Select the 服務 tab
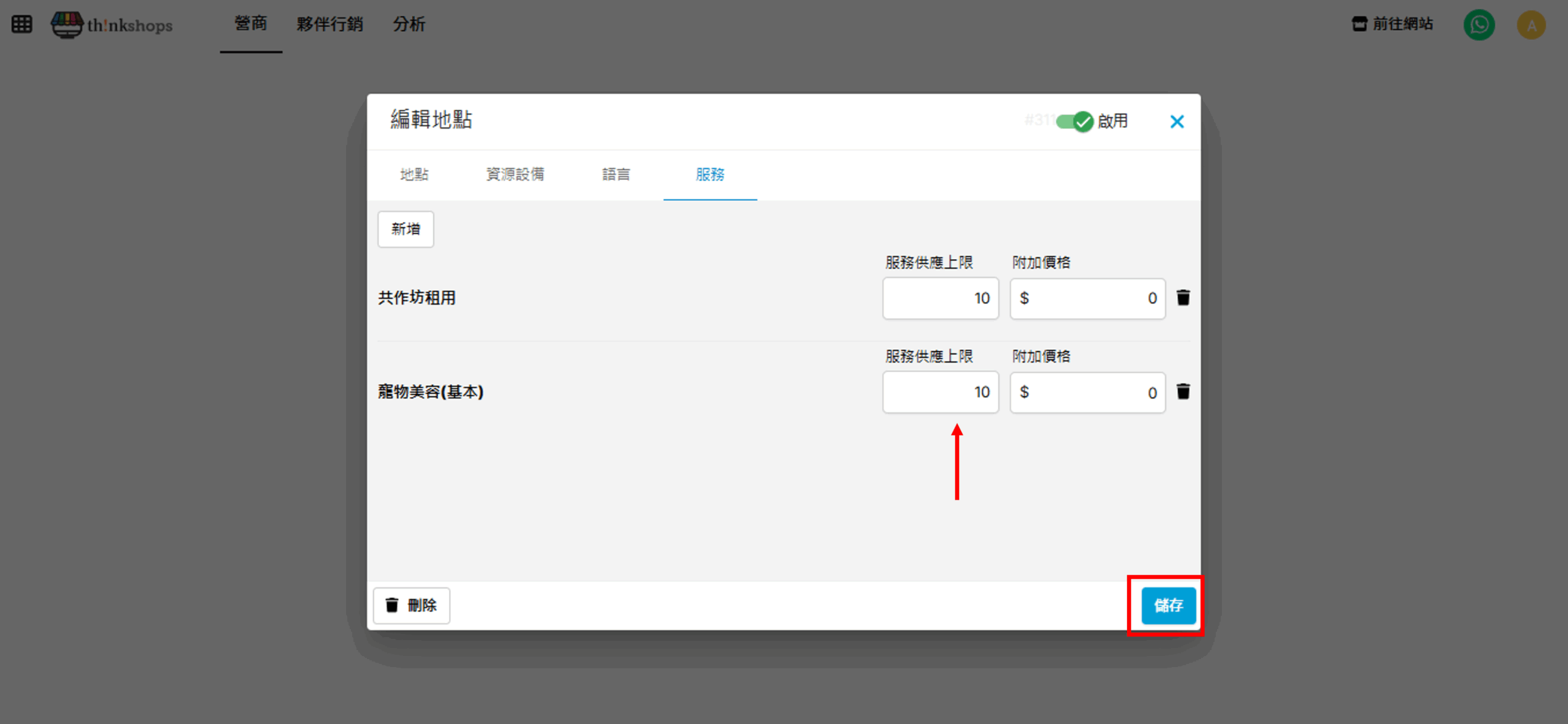Viewport: 1568px width, 724px height. point(710,175)
